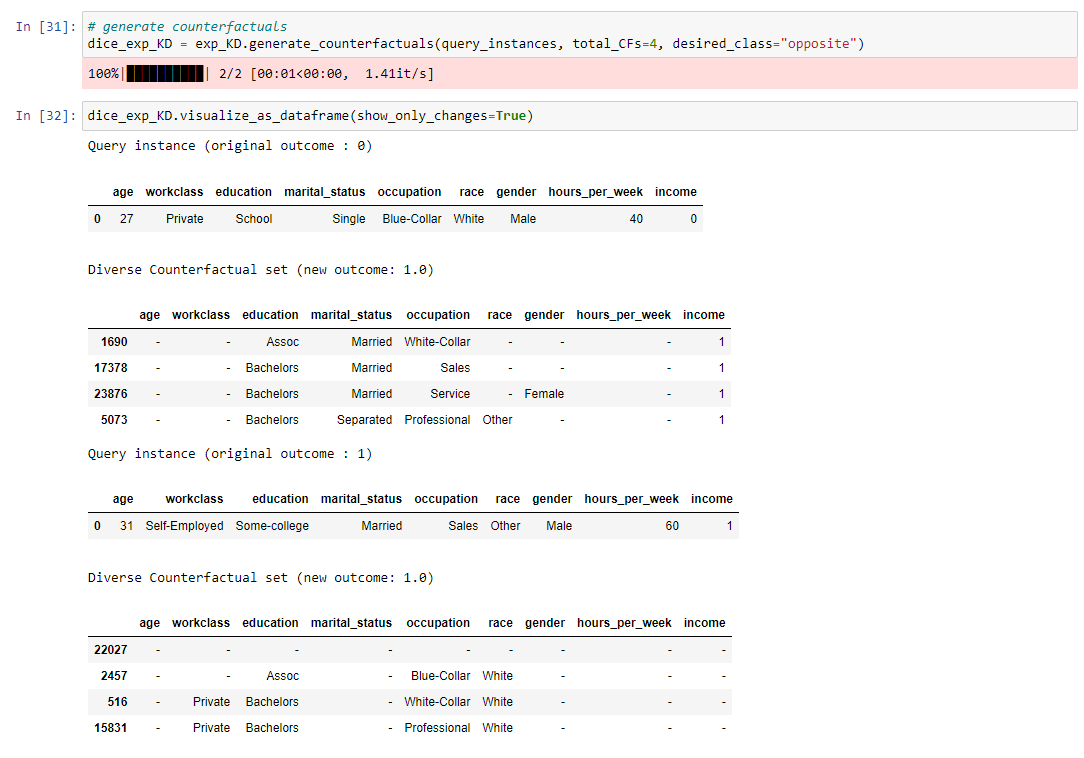Click the 100% progress bar showing 2/2
Screen dimensions: 1084x758
point(200,73)
